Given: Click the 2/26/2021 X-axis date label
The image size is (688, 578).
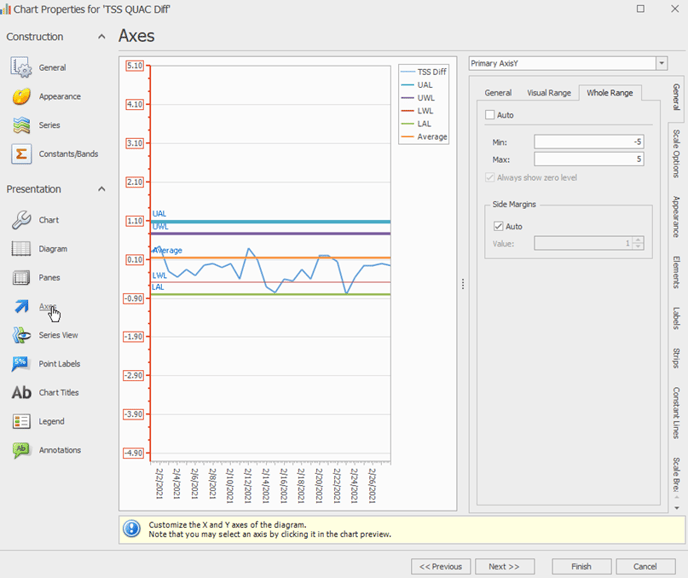Looking at the screenshot, I should (372, 485).
